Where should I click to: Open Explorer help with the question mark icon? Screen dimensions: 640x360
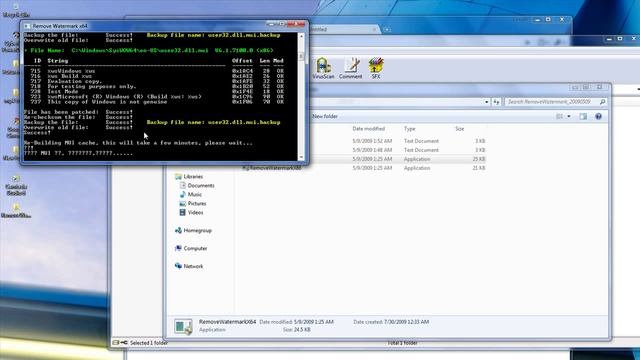point(598,116)
